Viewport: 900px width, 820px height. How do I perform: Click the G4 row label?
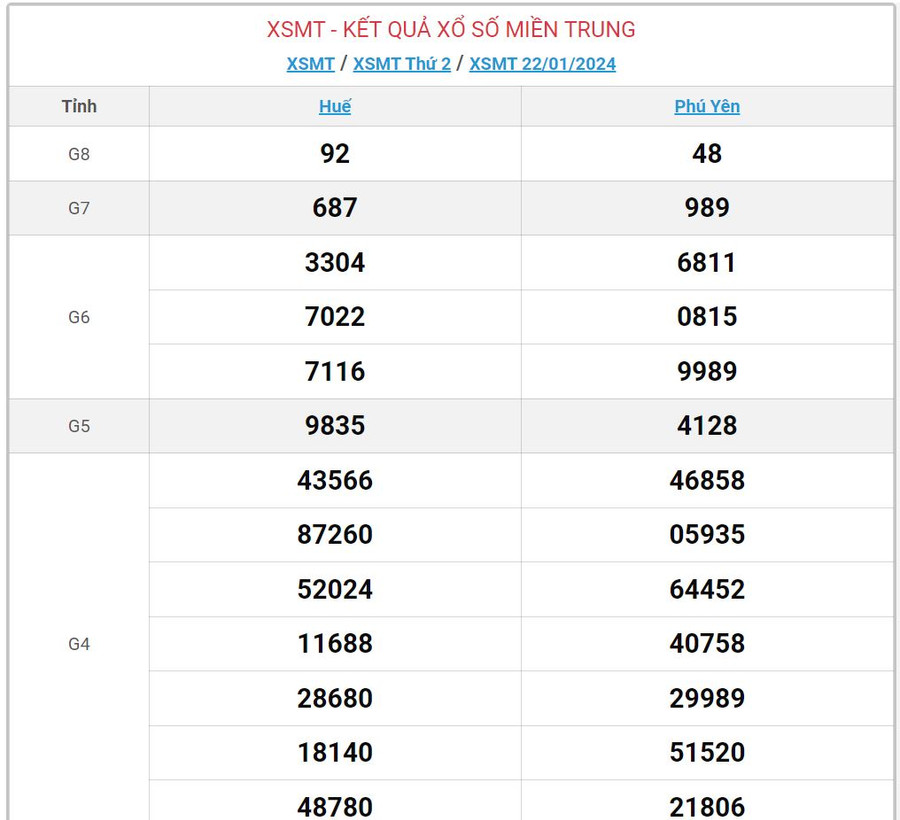[x=79, y=645]
